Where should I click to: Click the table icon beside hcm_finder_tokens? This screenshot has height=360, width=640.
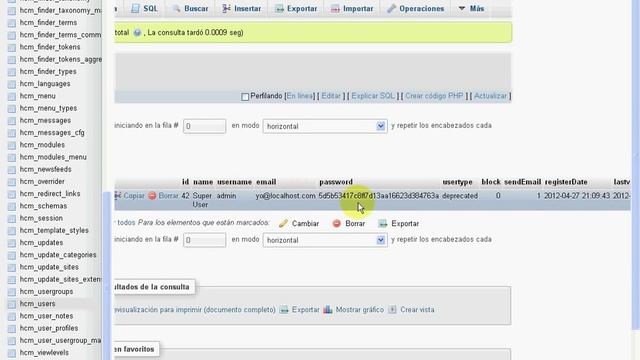[x=12, y=47]
